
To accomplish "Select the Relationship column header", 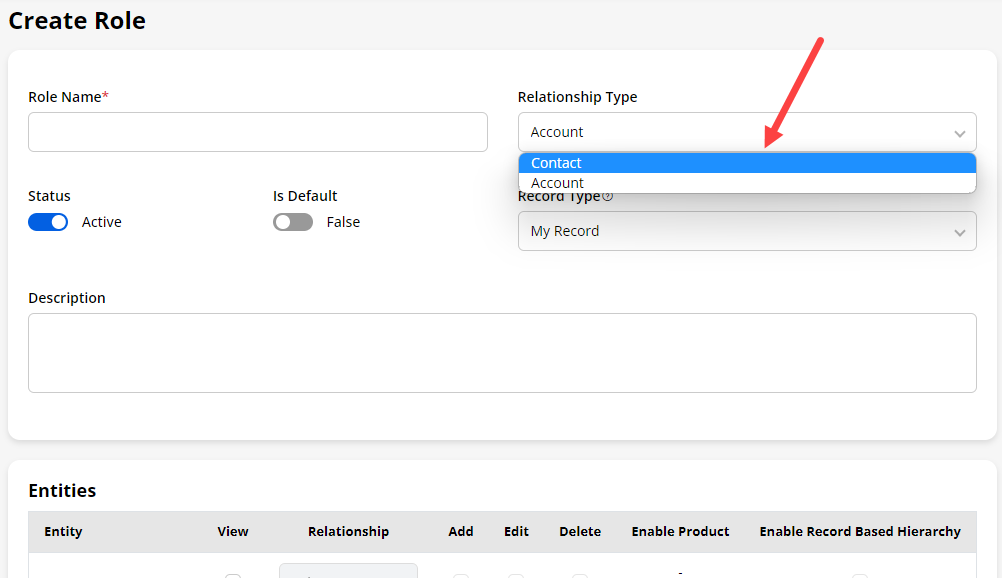I will (348, 531).
